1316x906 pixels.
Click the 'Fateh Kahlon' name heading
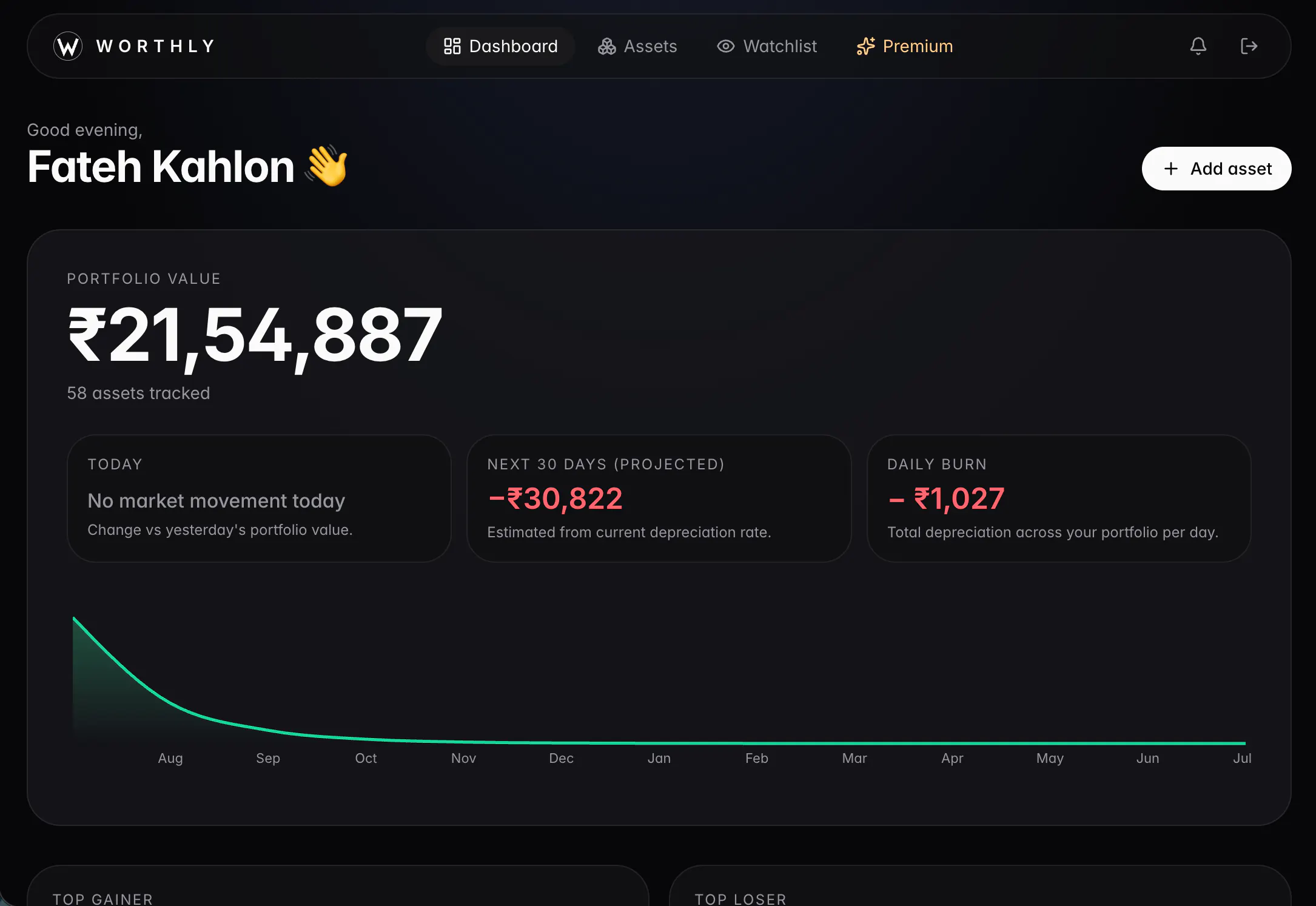pyautogui.click(x=161, y=167)
